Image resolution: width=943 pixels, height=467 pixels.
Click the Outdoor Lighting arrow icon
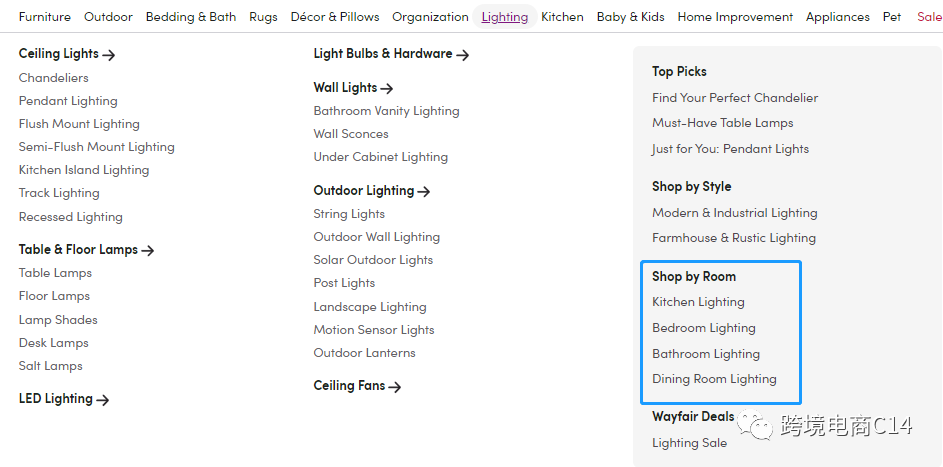pos(424,192)
